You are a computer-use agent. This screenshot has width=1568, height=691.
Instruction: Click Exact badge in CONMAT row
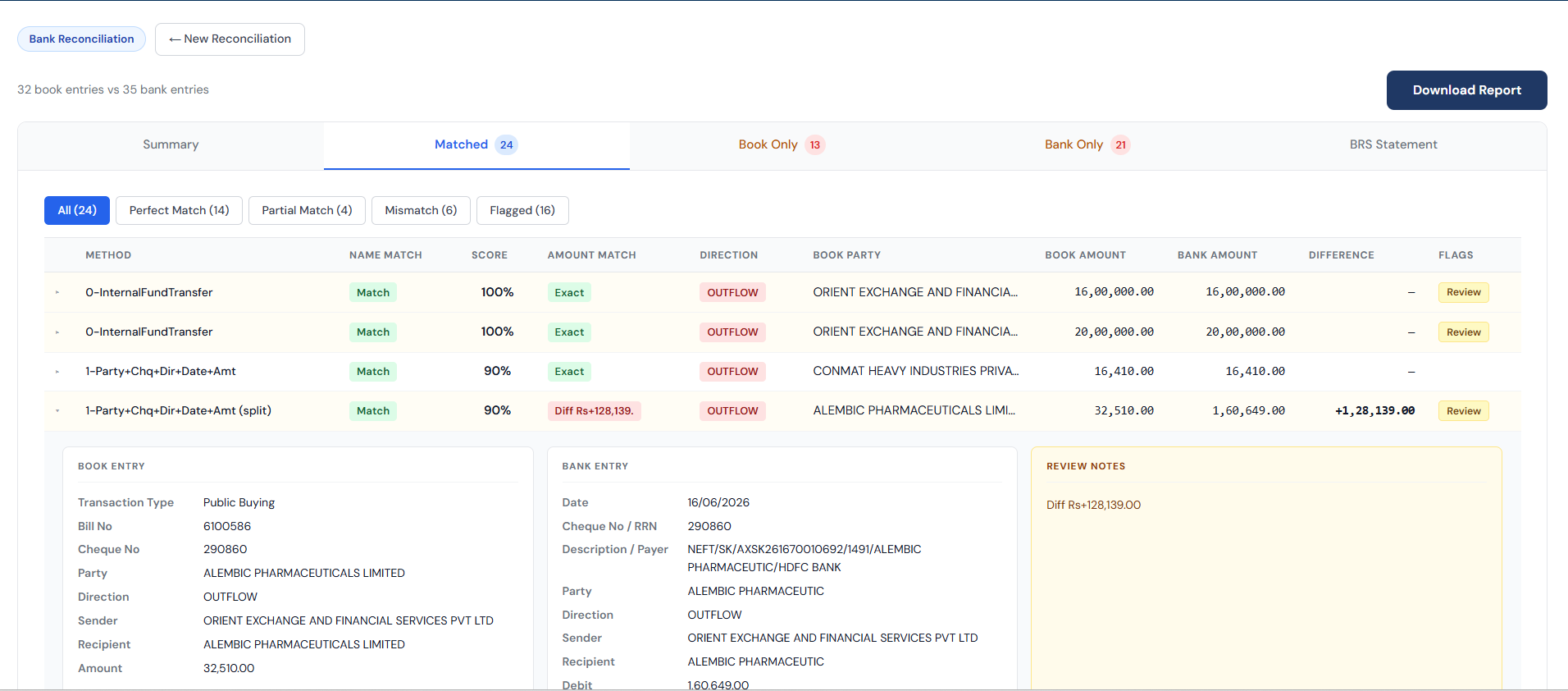569,372
